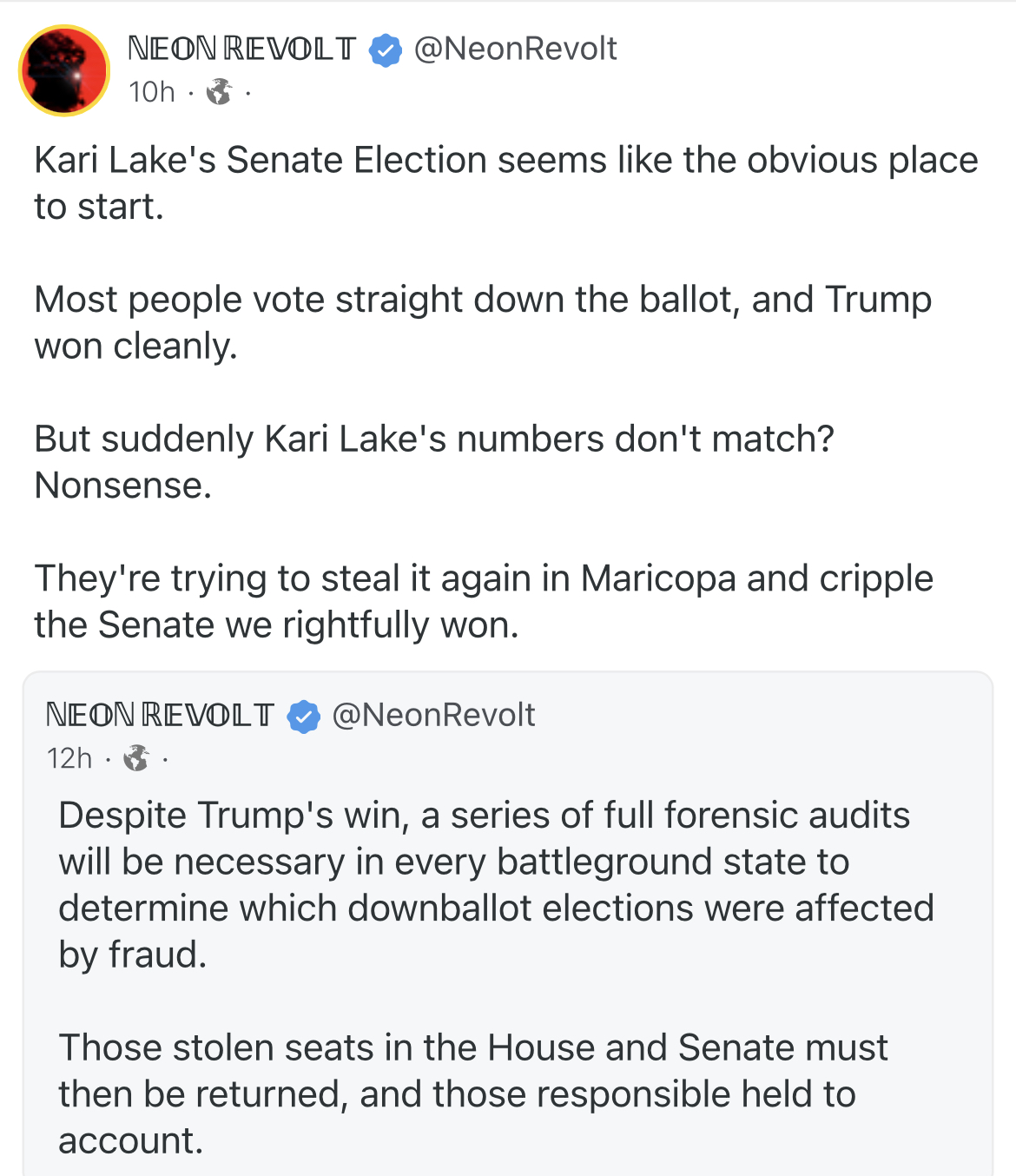Click the 12h timestamp of the quoted post

tap(69, 758)
